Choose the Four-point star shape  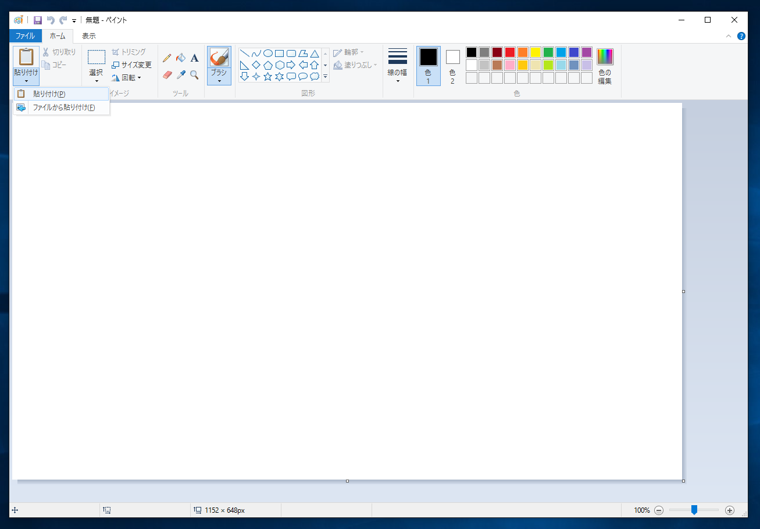tap(256, 77)
